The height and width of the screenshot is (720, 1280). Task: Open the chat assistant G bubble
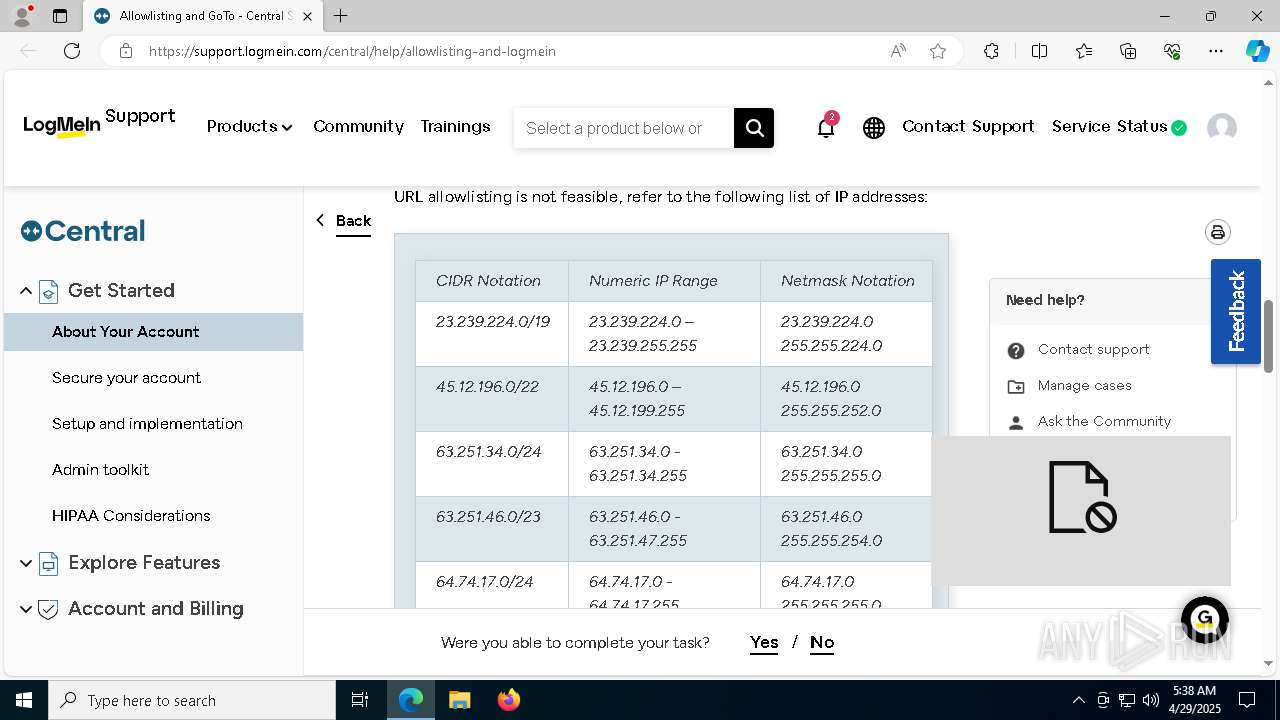pos(1204,618)
